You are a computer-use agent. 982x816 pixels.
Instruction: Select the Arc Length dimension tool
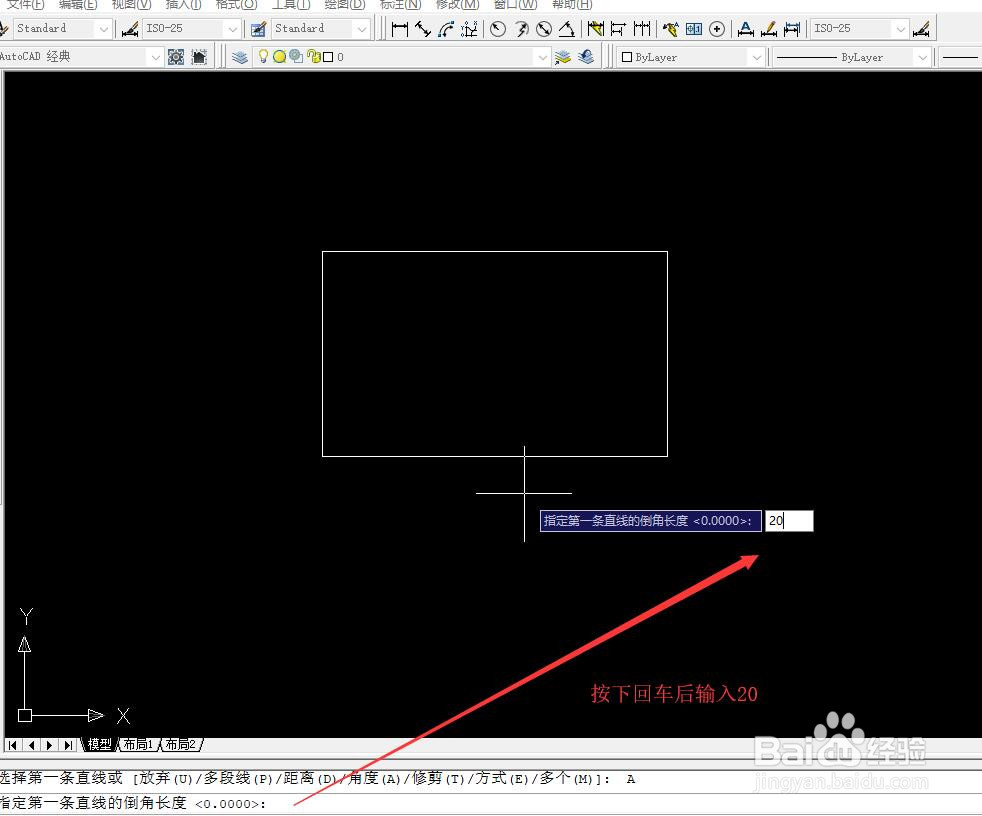pyautogui.click(x=447, y=29)
